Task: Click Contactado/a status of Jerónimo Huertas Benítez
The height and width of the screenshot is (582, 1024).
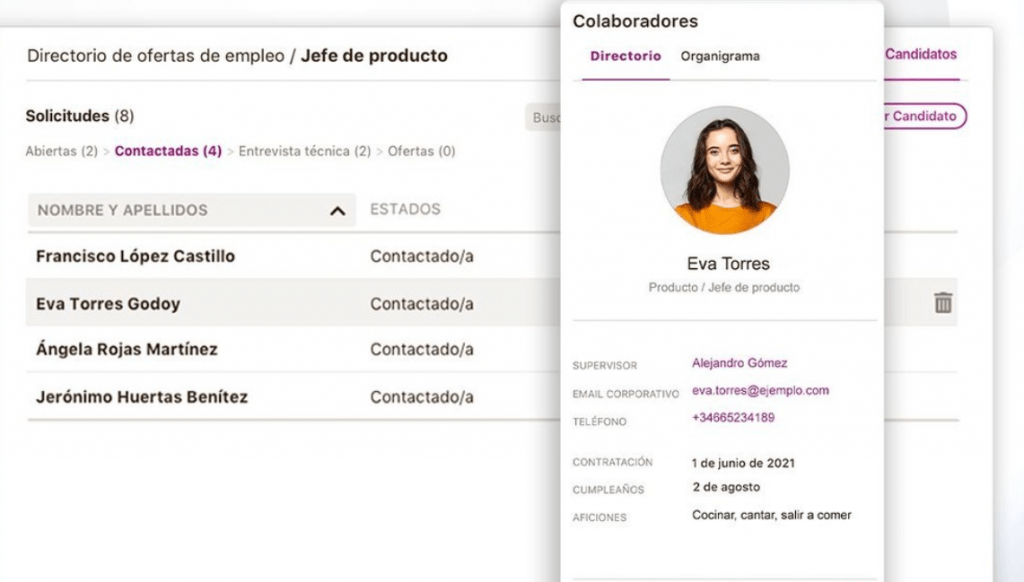Action: (421, 396)
